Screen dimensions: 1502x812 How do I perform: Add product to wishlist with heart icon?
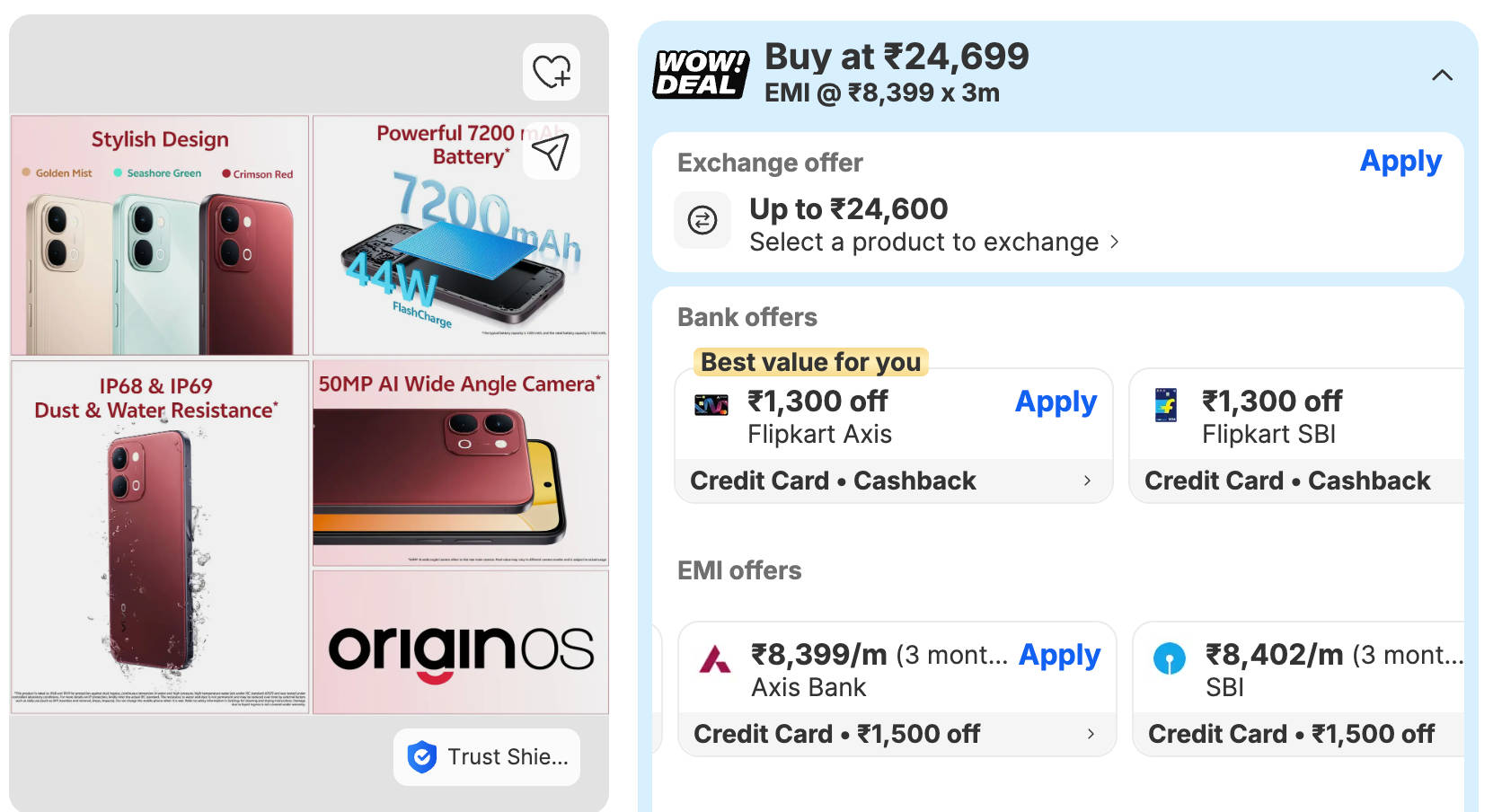pyautogui.click(x=552, y=72)
